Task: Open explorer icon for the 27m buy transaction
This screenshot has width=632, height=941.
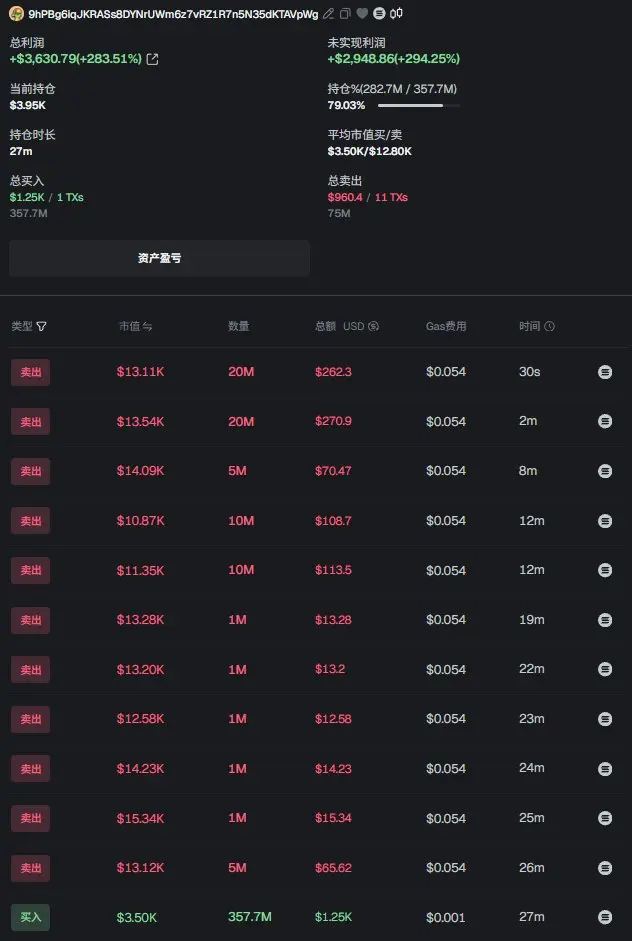Action: [x=604, y=917]
